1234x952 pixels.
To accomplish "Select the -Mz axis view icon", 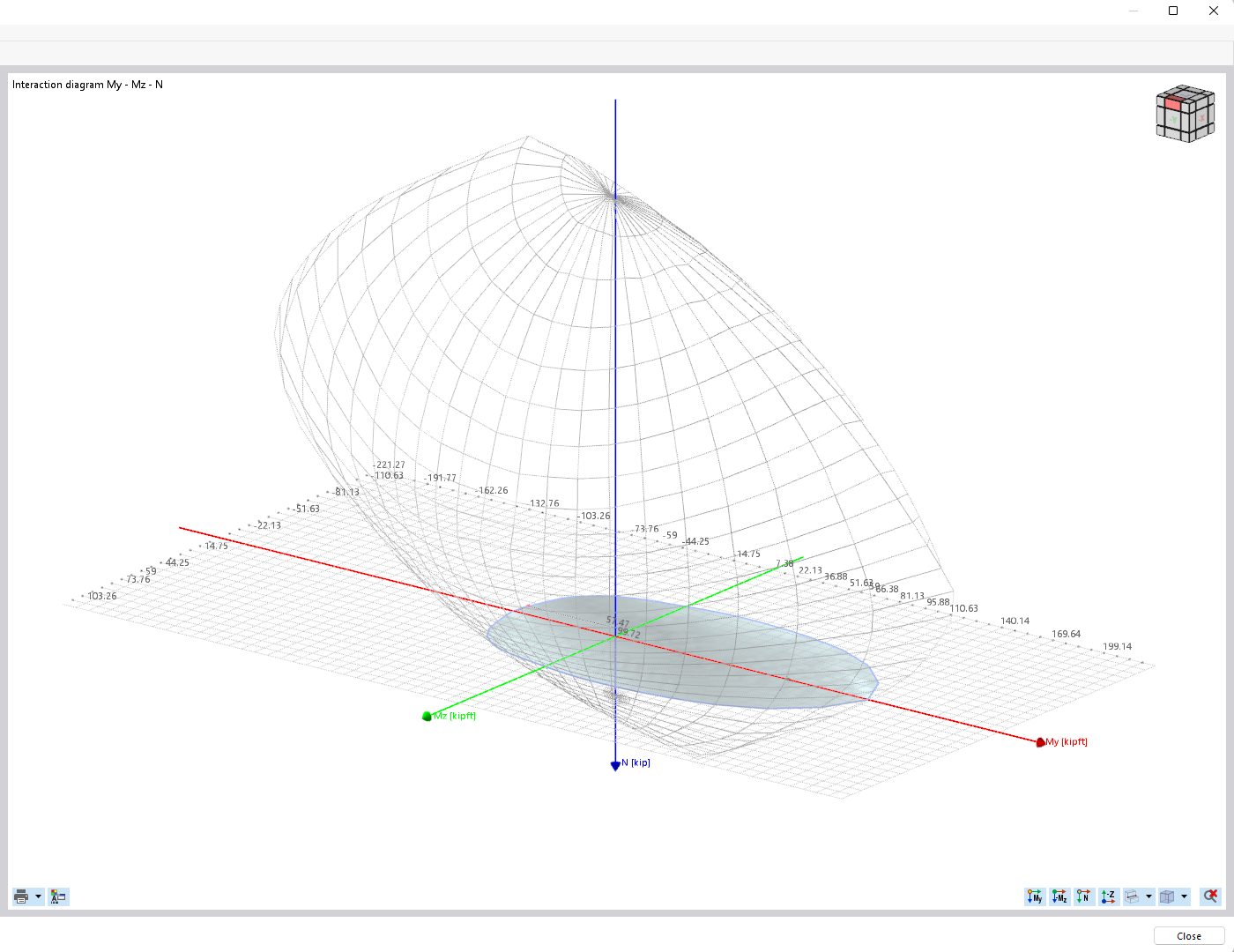I will (x=1059, y=896).
